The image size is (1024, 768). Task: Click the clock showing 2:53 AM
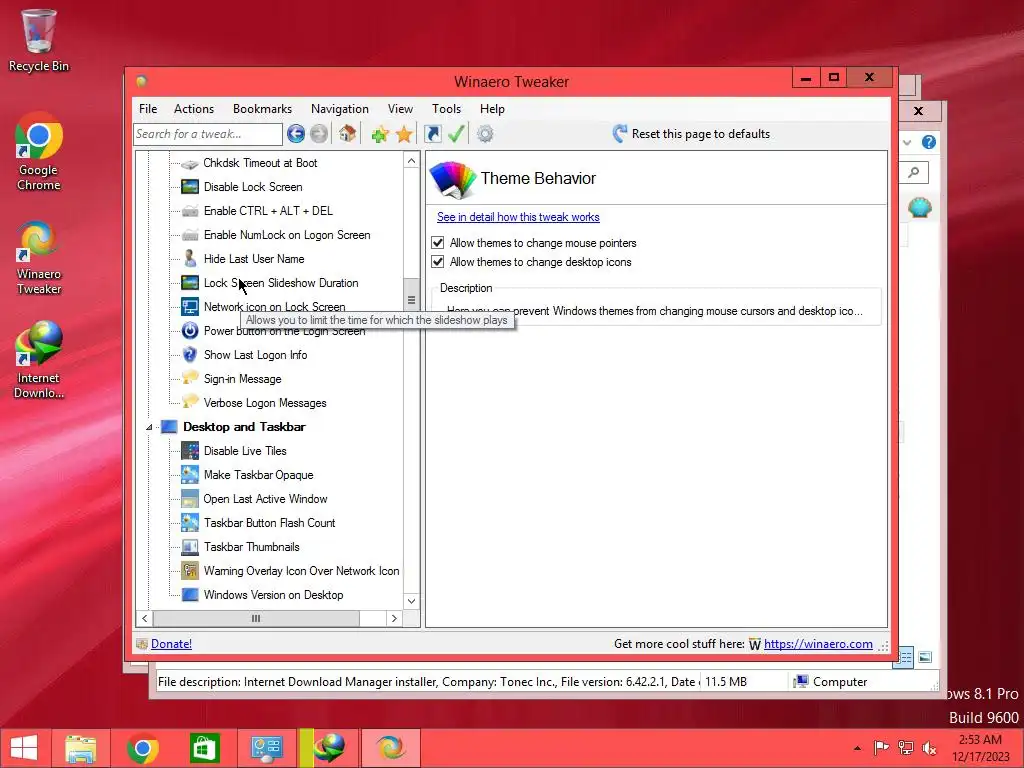coord(980,740)
